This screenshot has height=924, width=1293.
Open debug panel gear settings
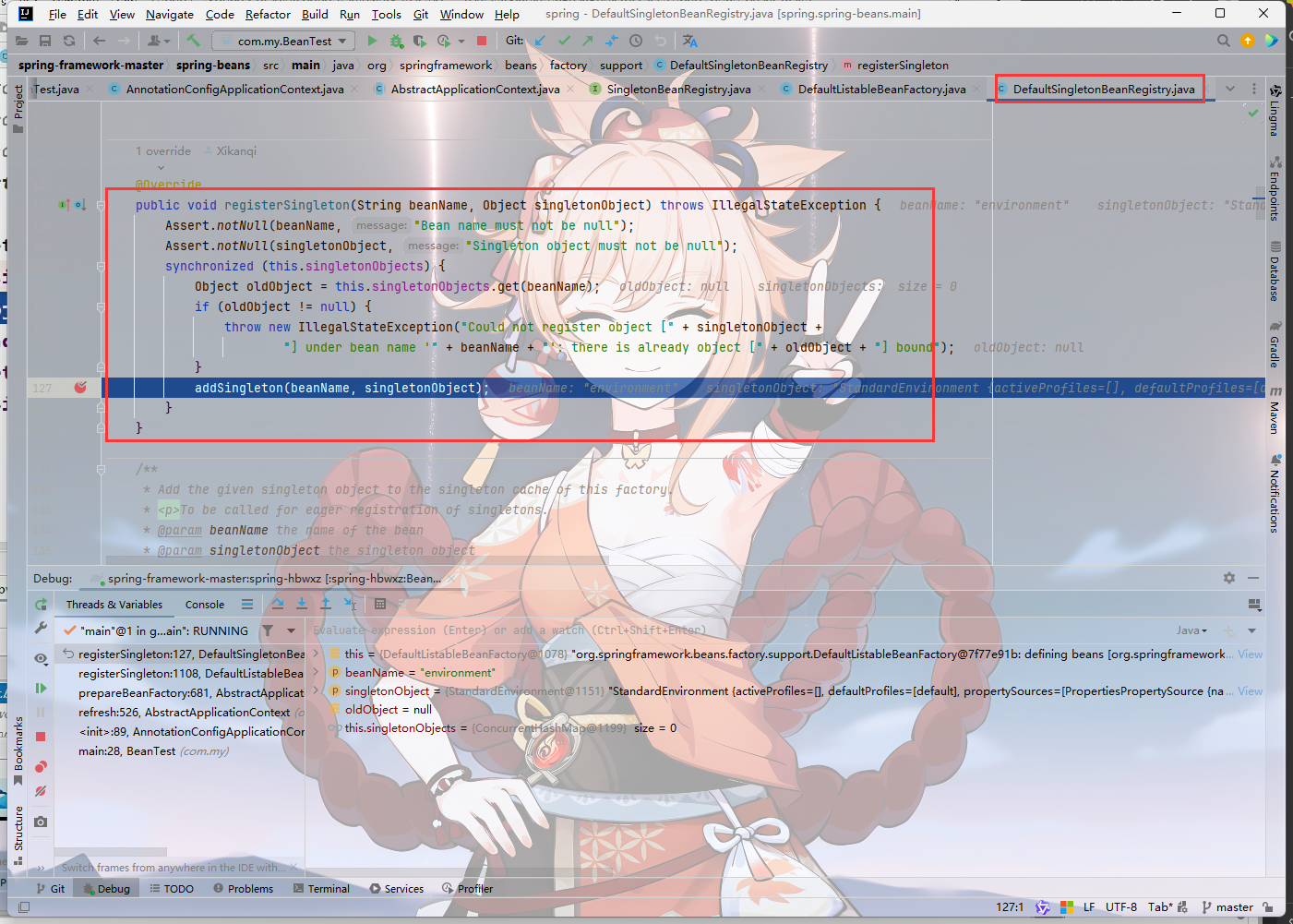(1229, 578)
